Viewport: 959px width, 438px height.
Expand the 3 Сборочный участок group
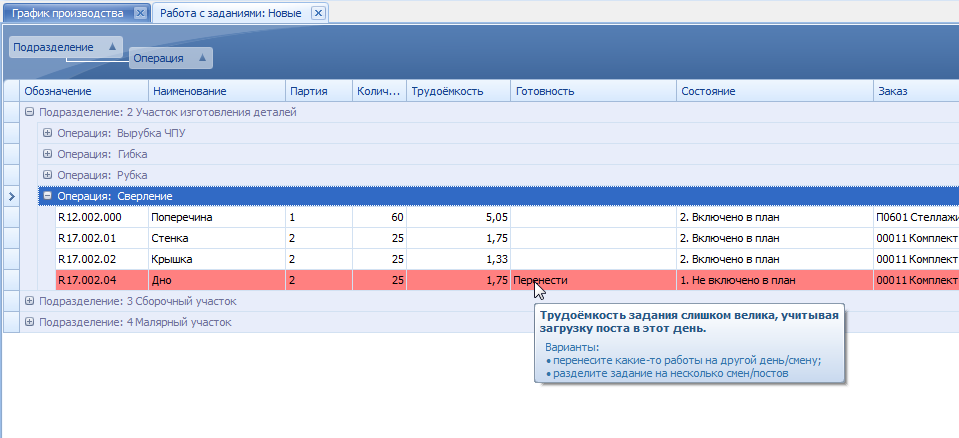29,301
